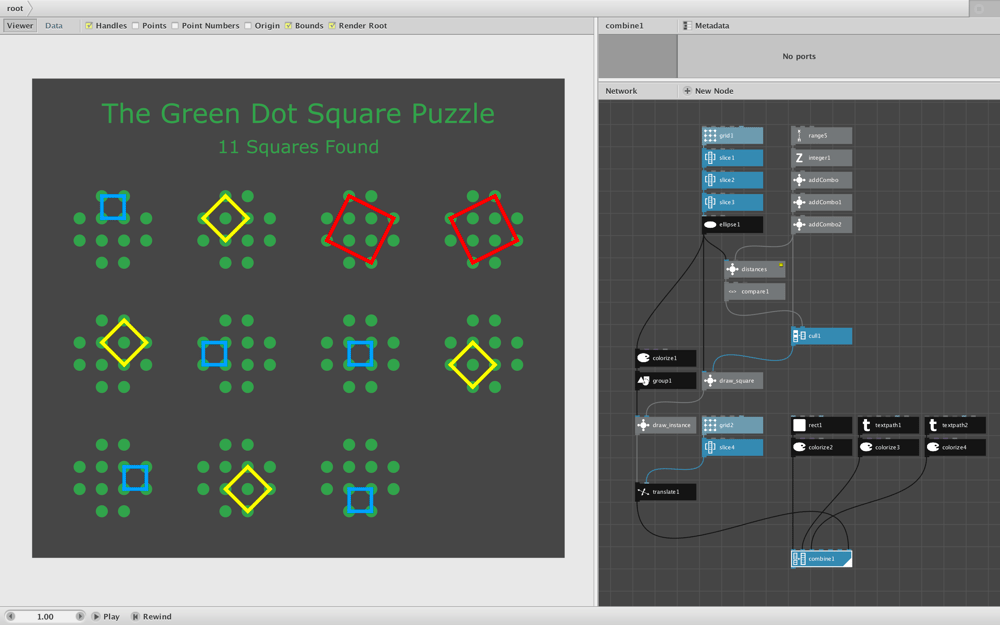Select the textpath1 node

point(888,425)
